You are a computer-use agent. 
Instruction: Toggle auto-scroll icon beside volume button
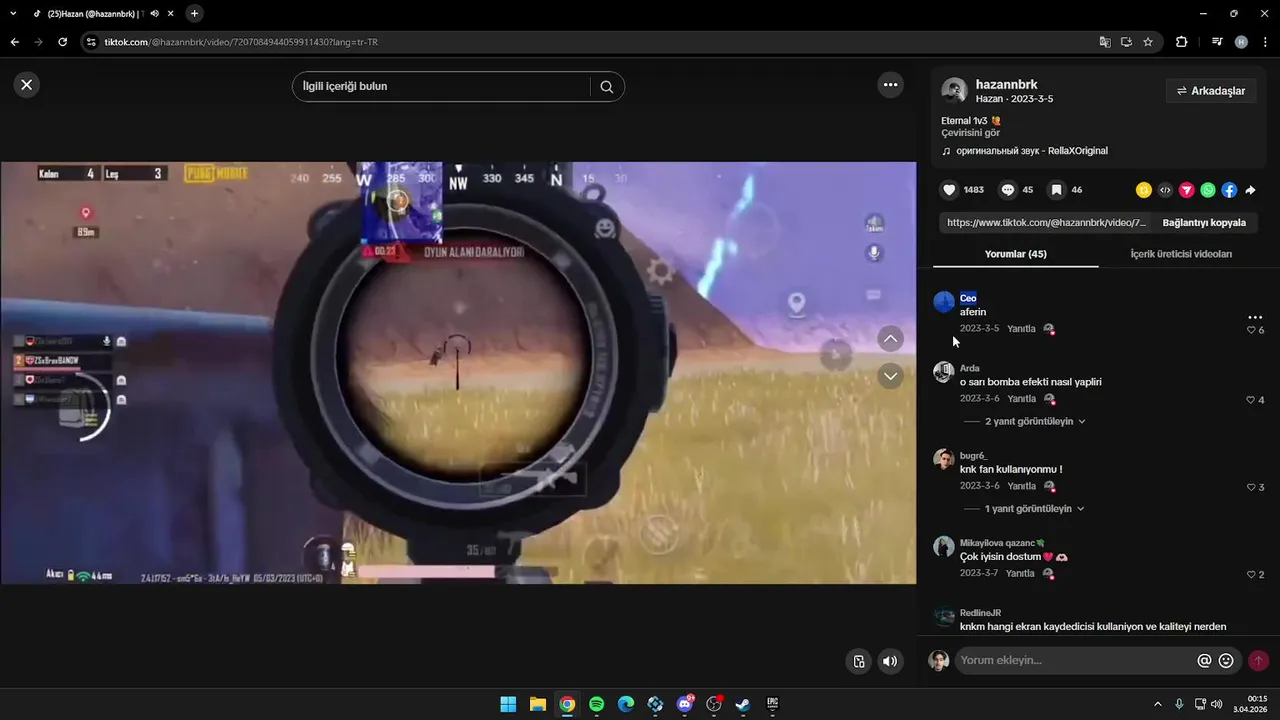pyautogui.click(x=858, y=661)
